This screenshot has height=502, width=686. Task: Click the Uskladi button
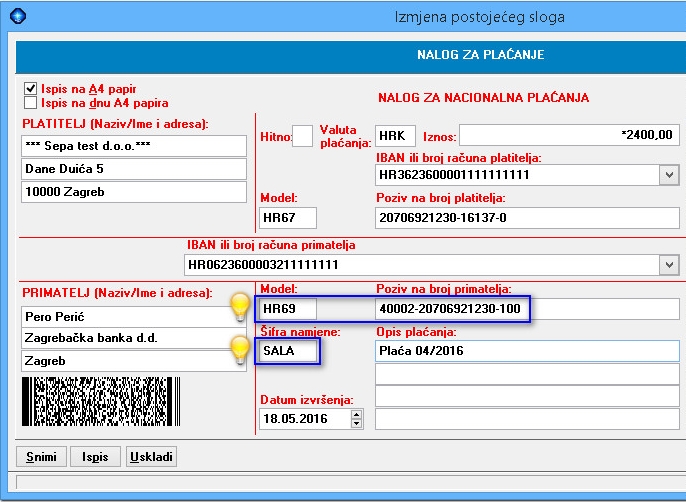click(x=151, y=457)
